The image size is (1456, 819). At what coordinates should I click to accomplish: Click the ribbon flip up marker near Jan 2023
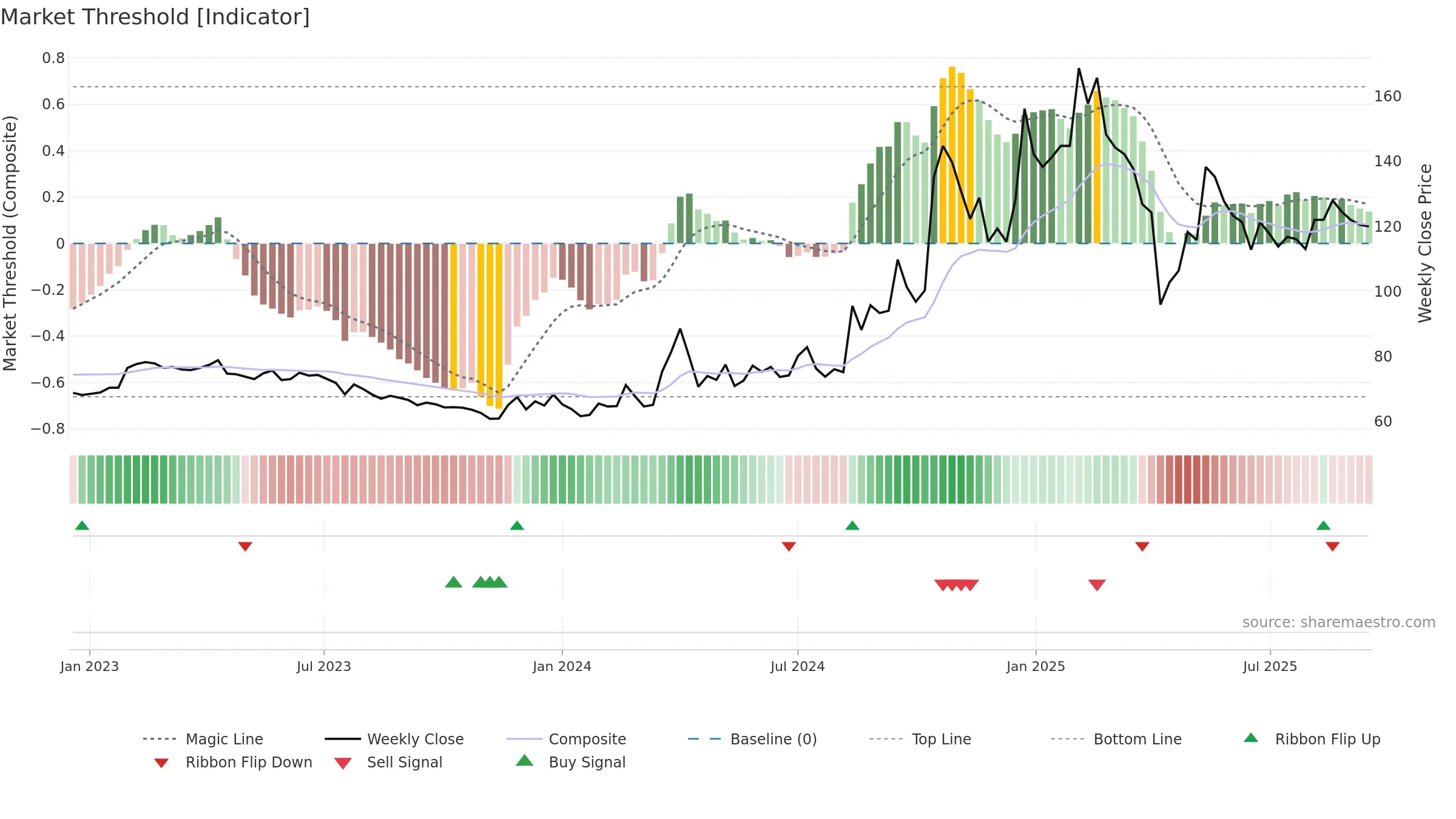tap(82, 525)
